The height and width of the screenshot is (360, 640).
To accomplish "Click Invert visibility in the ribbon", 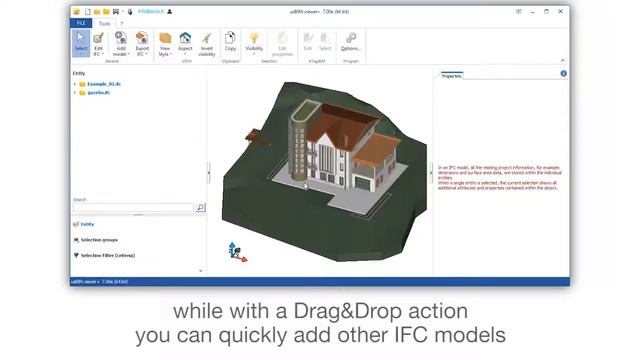I will (207, 44).
